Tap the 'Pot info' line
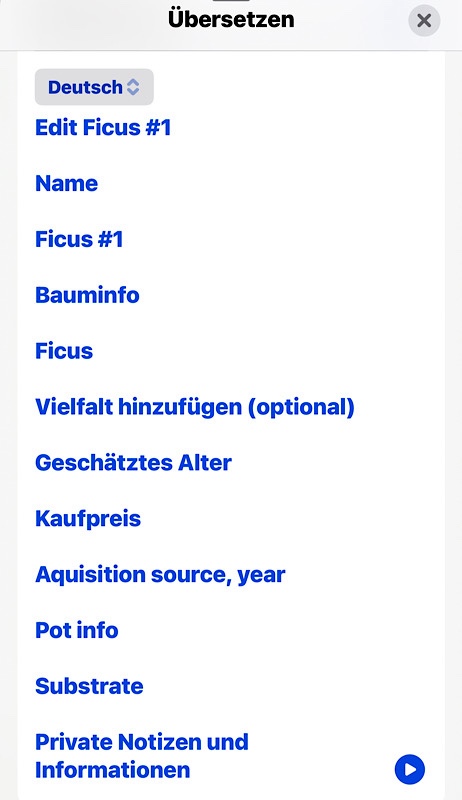 pyautogui.click(x=76, y=630)
